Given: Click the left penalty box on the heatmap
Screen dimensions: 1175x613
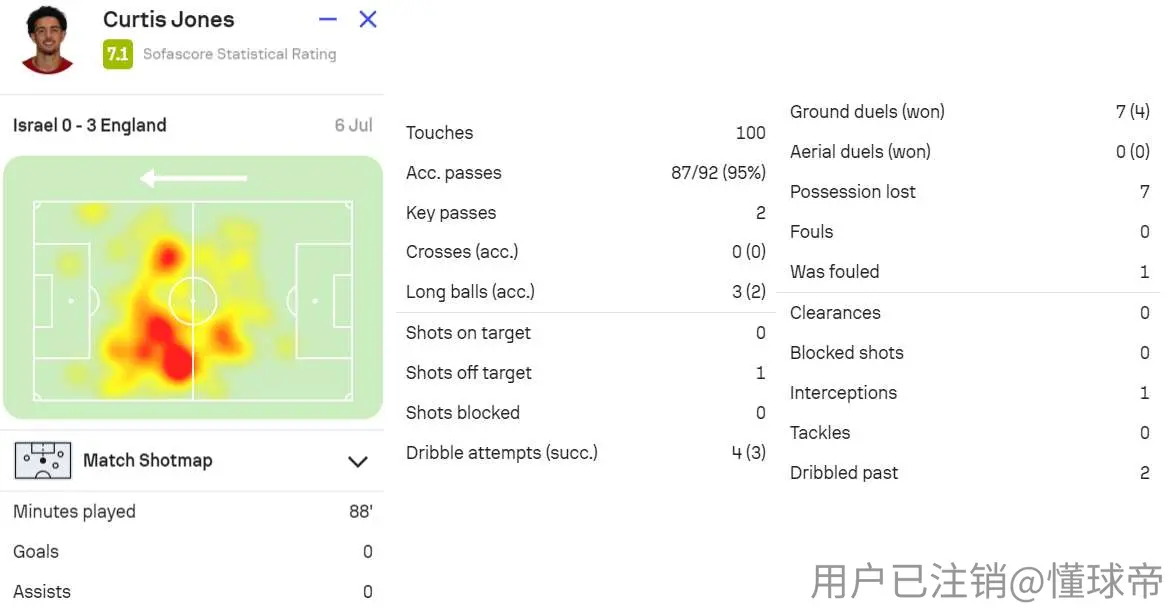Looking at the screenshot, I should (x=62, y=301).
